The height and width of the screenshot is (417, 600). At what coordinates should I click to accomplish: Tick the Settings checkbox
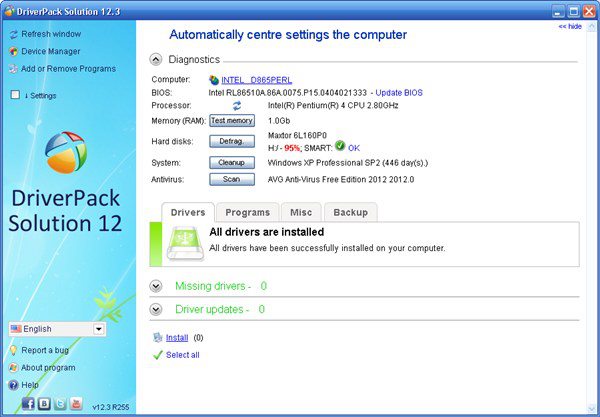pos(15,94)
